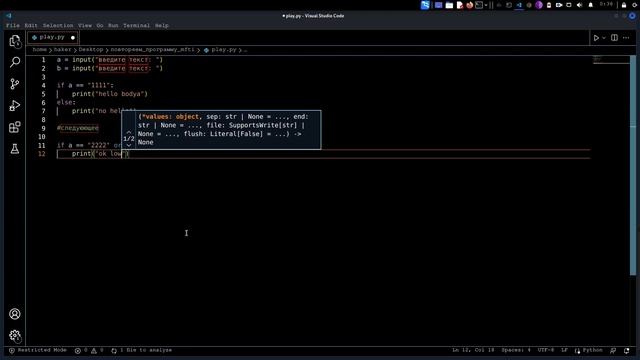Click the lock screen icon
This screenshot has height=360, width=640.
click(x=624, y=5)
